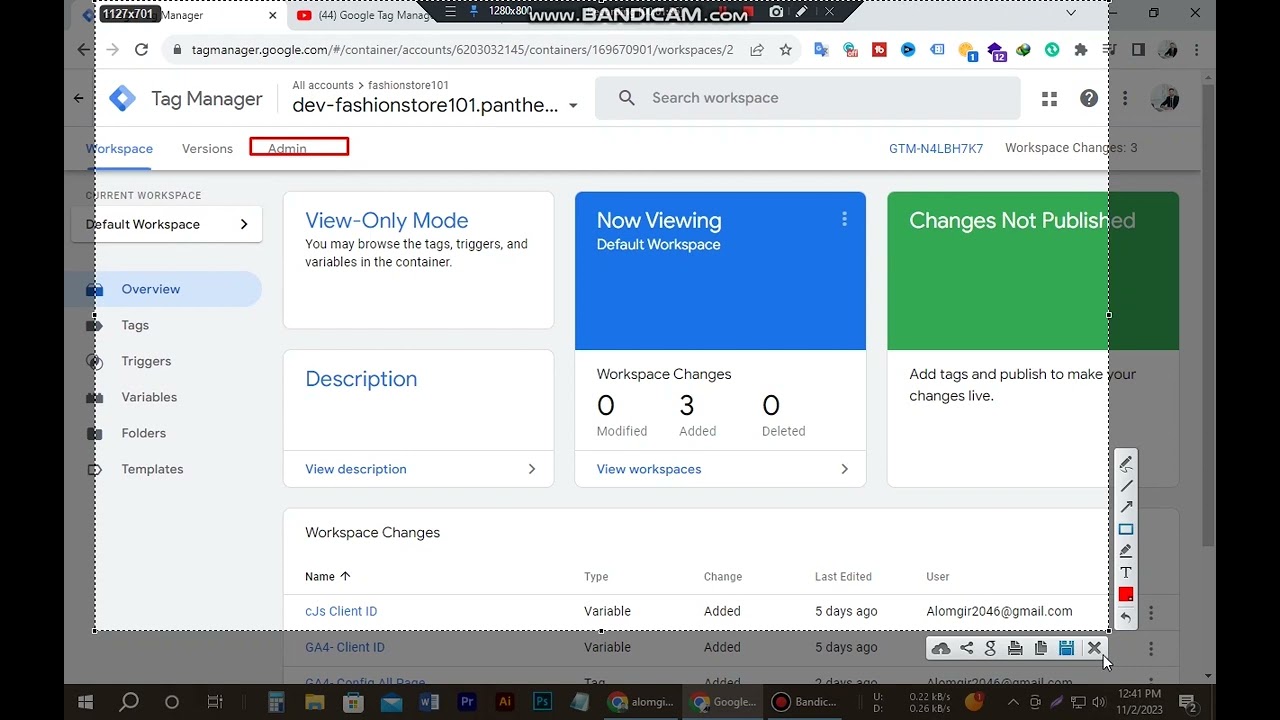Print the captured screenshot
Viewport: 1280px width, 720px height.
pyautogui.click(x=1015, y=648)
